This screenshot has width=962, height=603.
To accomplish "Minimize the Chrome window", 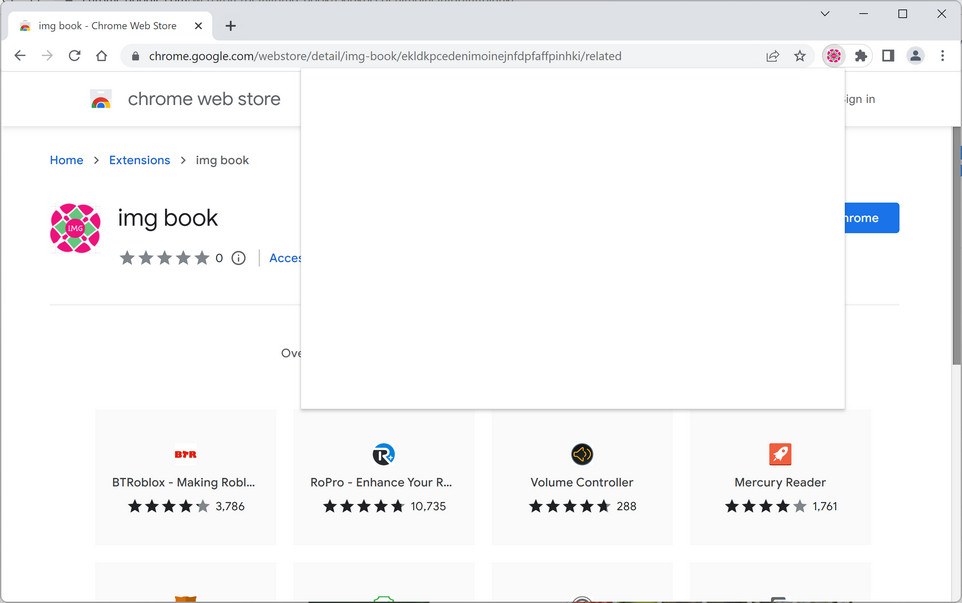I will (x=864, y=13).
